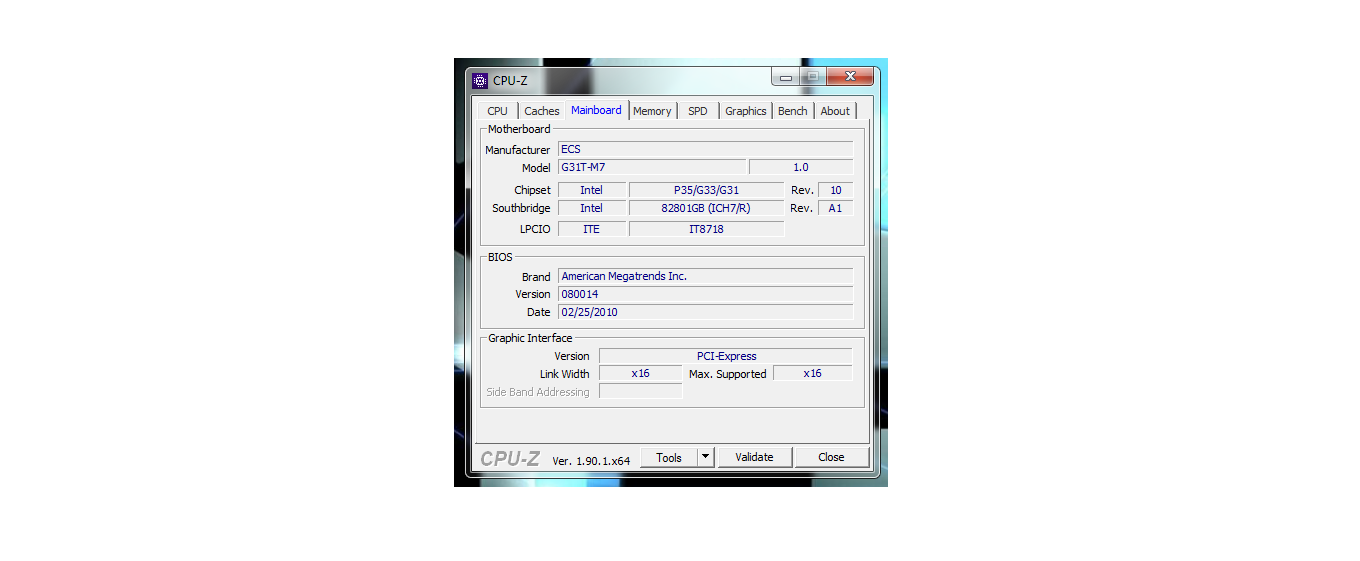Click the Southbridge vendor Intel field
The image size is (1360, 561).
point(592,208)
